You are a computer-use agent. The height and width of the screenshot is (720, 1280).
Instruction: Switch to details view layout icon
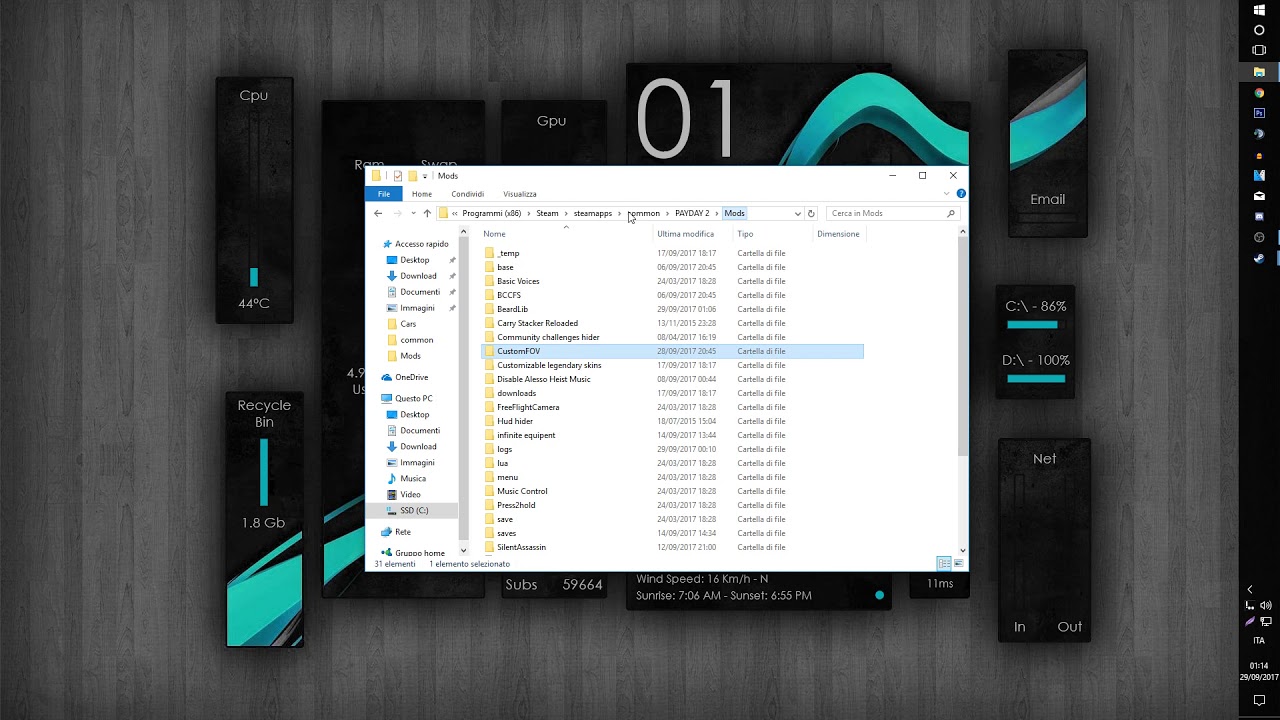[x=944, y=564]
